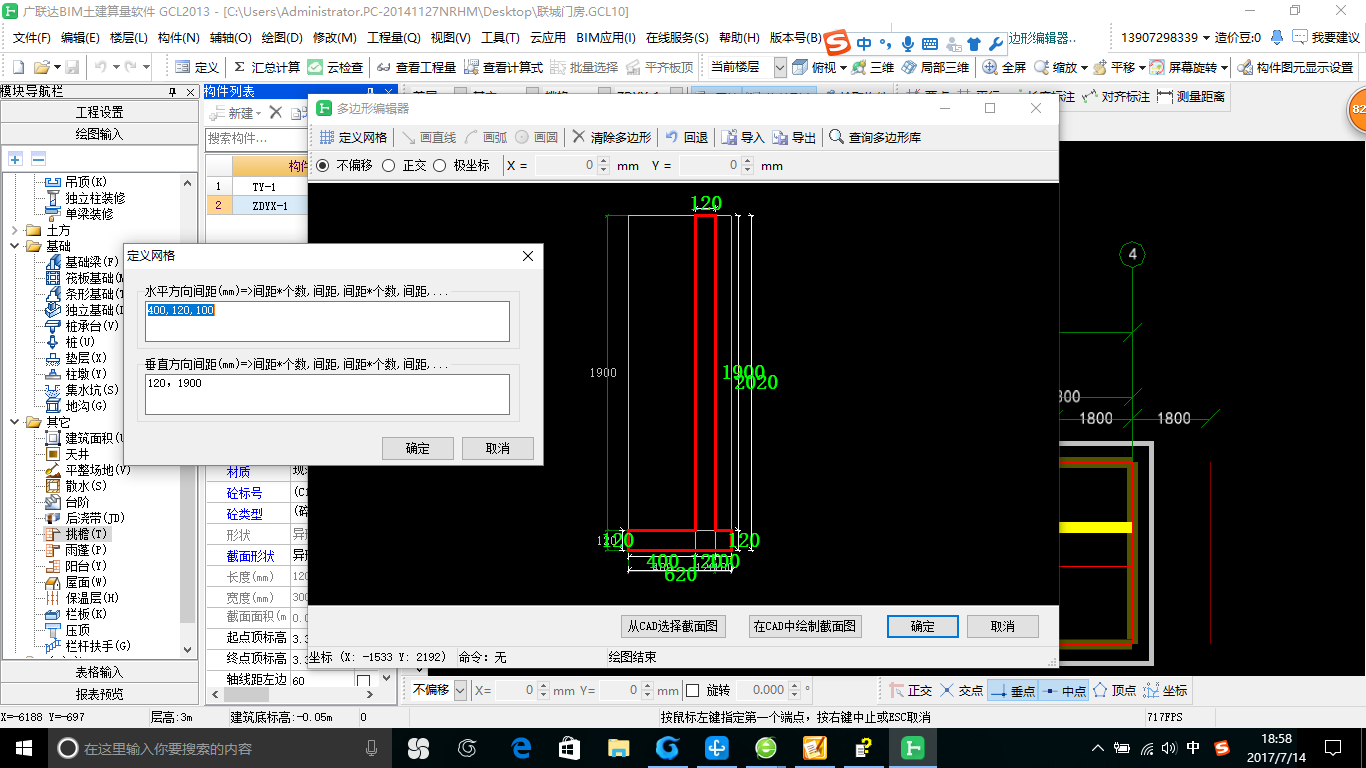
Task: Click 从CAD选择截面图 button
Action: (673, 626)
